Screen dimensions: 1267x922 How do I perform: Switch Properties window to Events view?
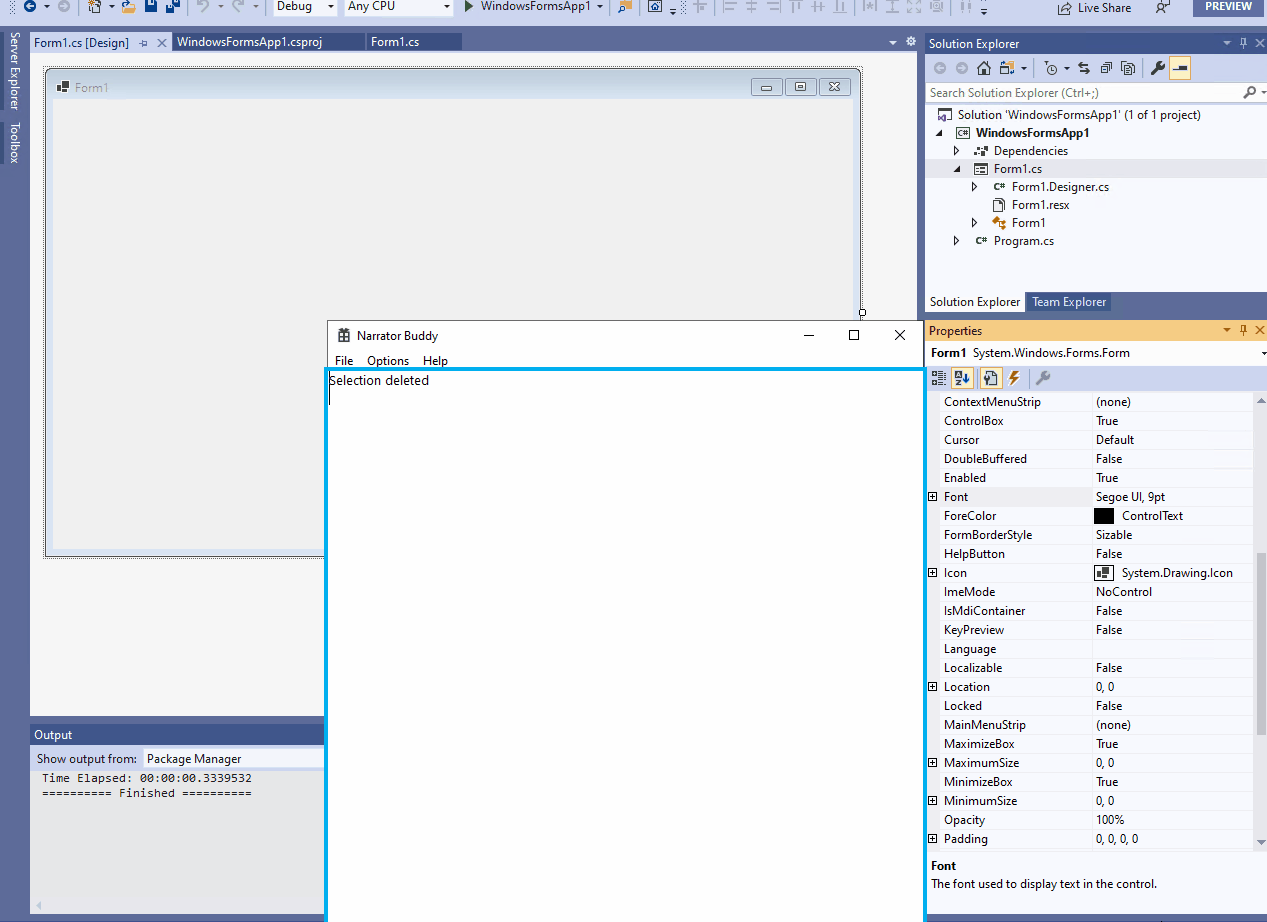click(1013, 378)
